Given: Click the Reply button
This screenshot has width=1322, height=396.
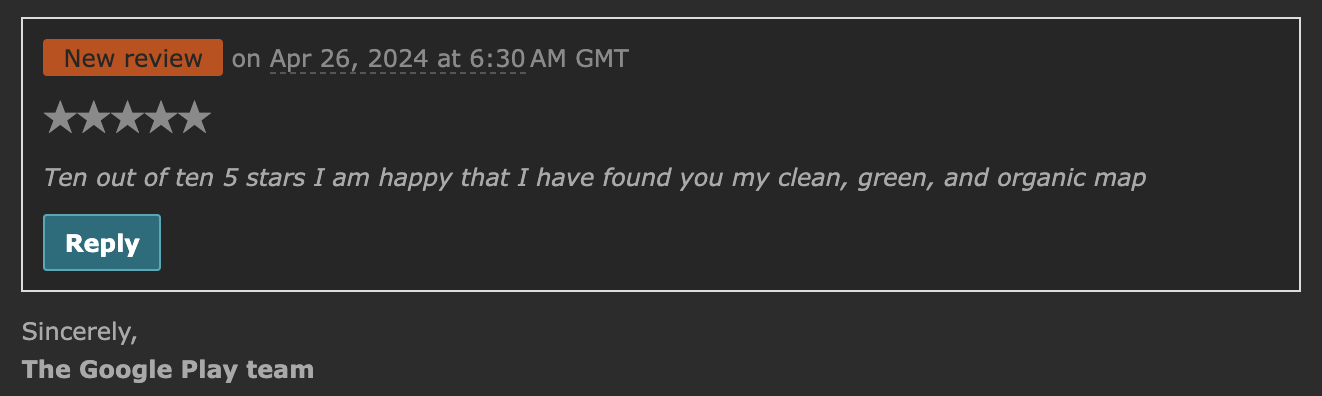Looking at the screenshot, I should [x=102, y=243].
